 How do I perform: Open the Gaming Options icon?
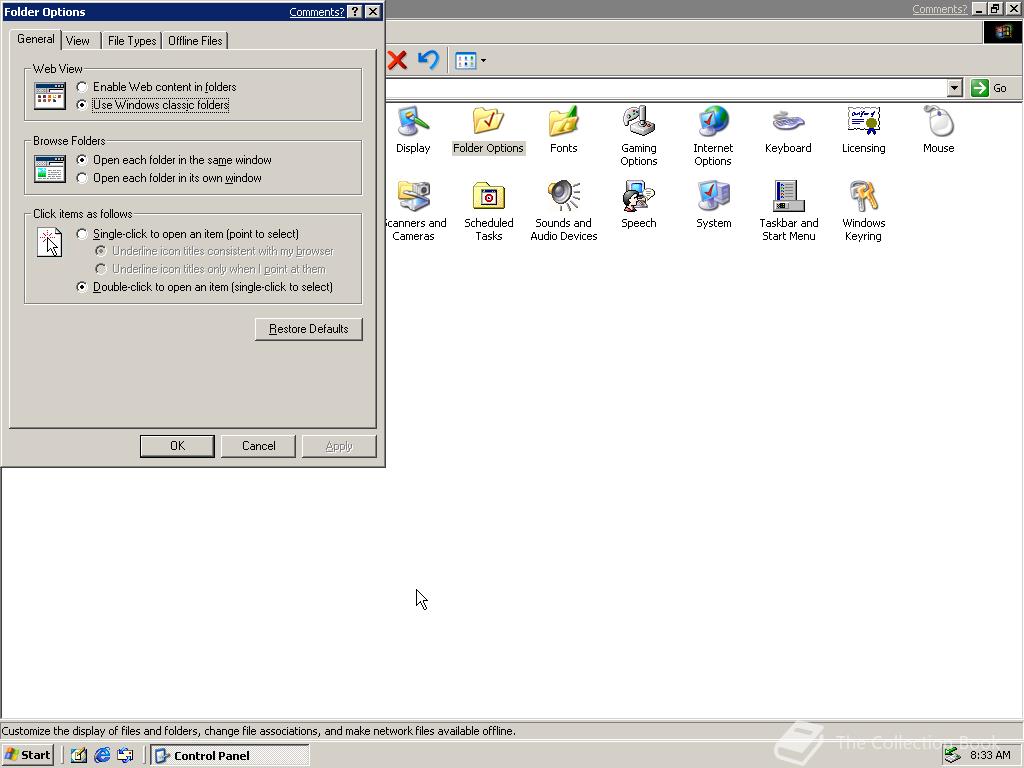tap(639, 136)
